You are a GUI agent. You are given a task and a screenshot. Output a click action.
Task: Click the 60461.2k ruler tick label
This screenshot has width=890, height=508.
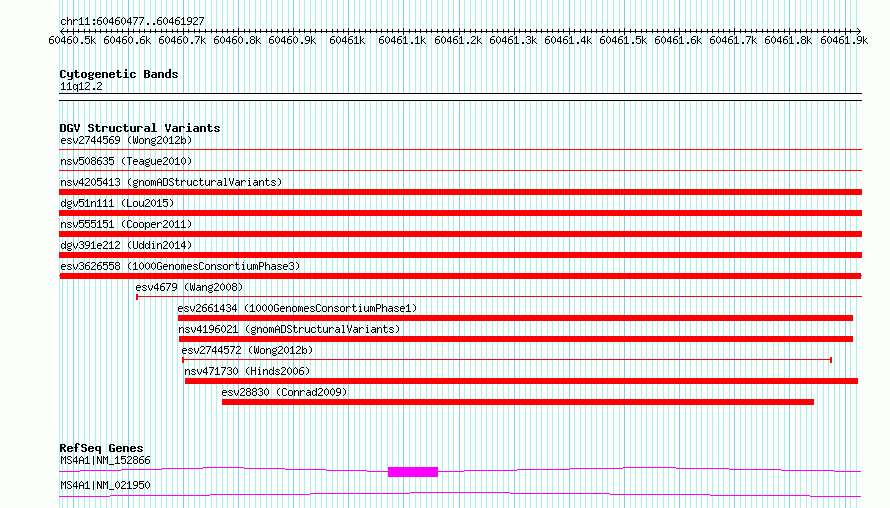[x=458, y=40]
